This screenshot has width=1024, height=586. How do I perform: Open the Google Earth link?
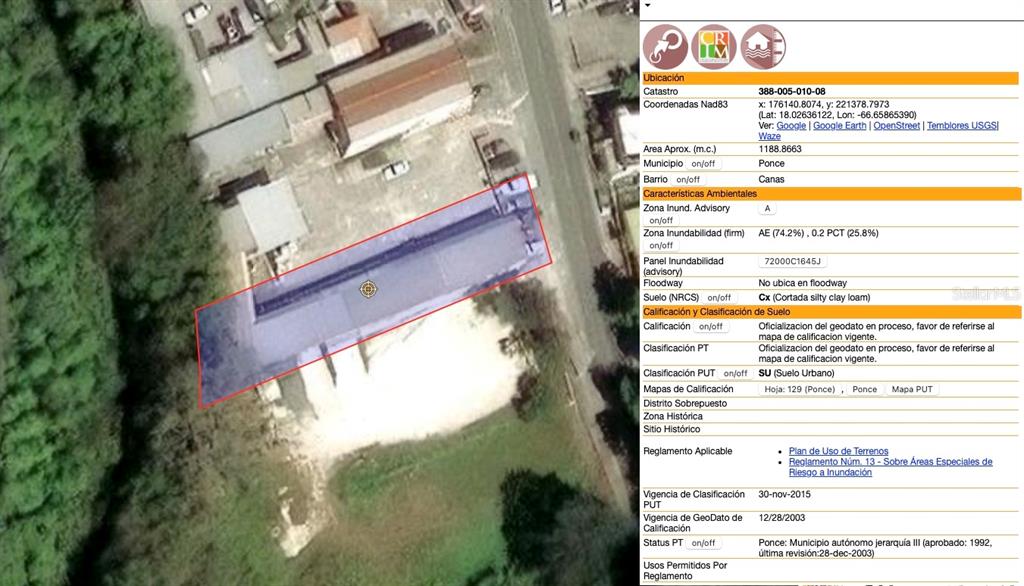[839, 126]
